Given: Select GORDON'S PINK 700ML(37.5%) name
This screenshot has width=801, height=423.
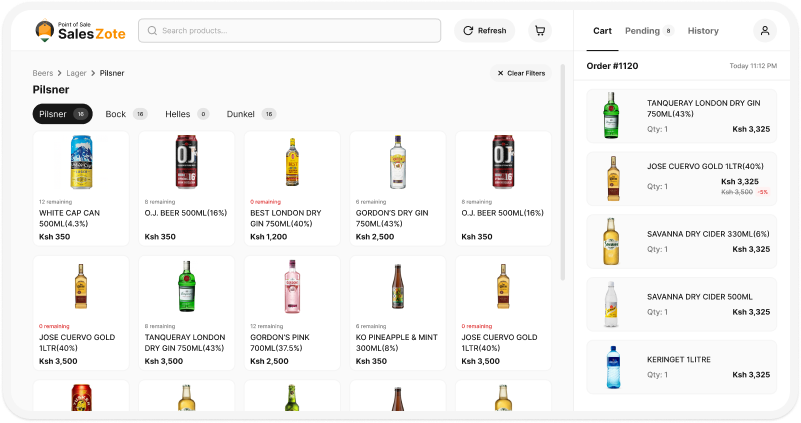Looking at the screenshot, I should point(280,343).
